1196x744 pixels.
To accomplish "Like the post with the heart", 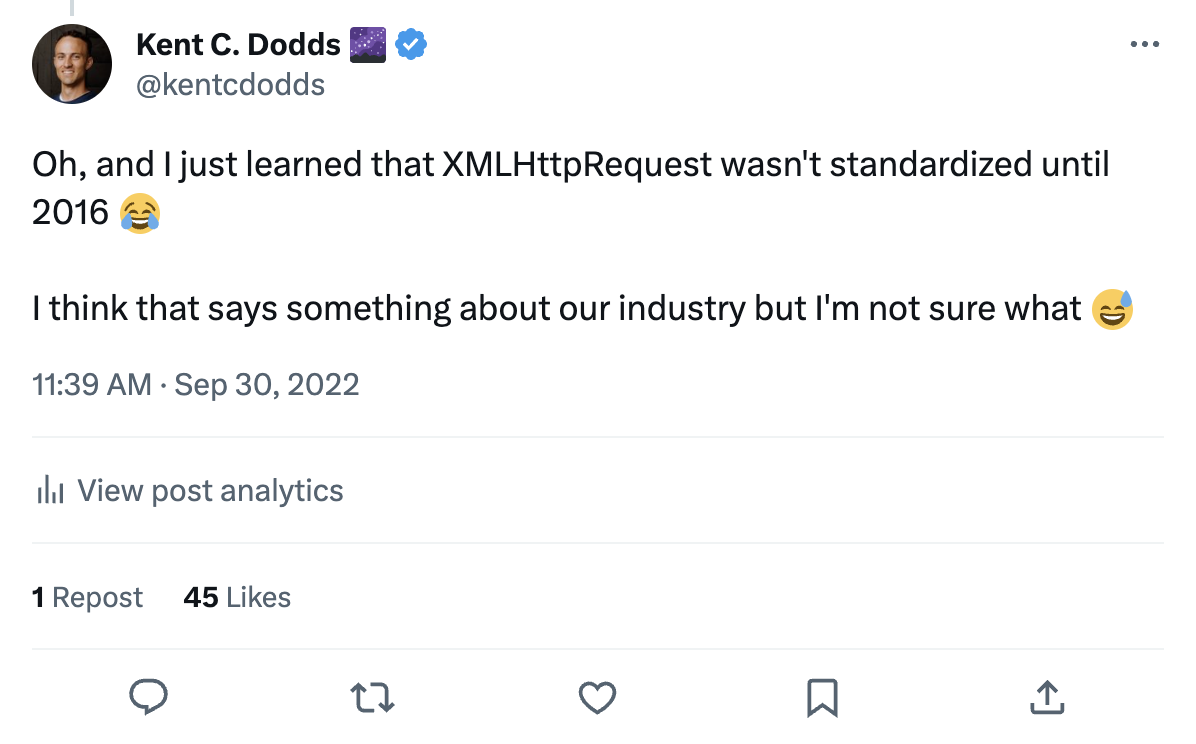I will pos(598,697).
